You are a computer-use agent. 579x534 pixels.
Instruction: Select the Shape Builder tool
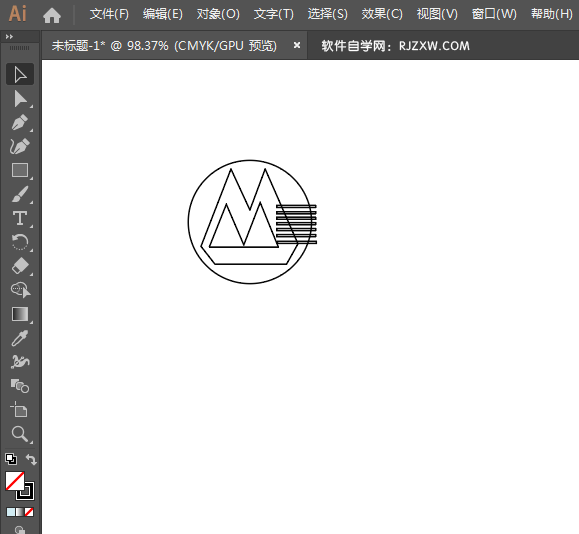[20, 290]
